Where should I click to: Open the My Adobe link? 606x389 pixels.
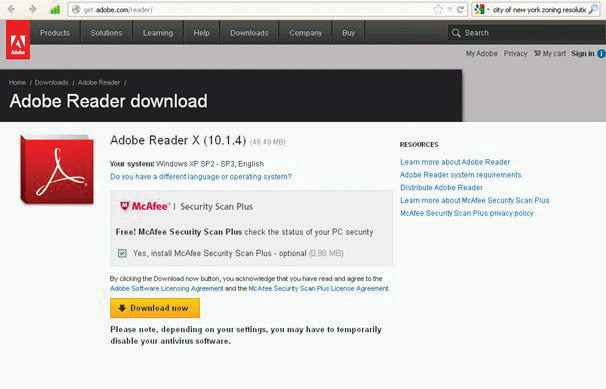pos(482,54)
